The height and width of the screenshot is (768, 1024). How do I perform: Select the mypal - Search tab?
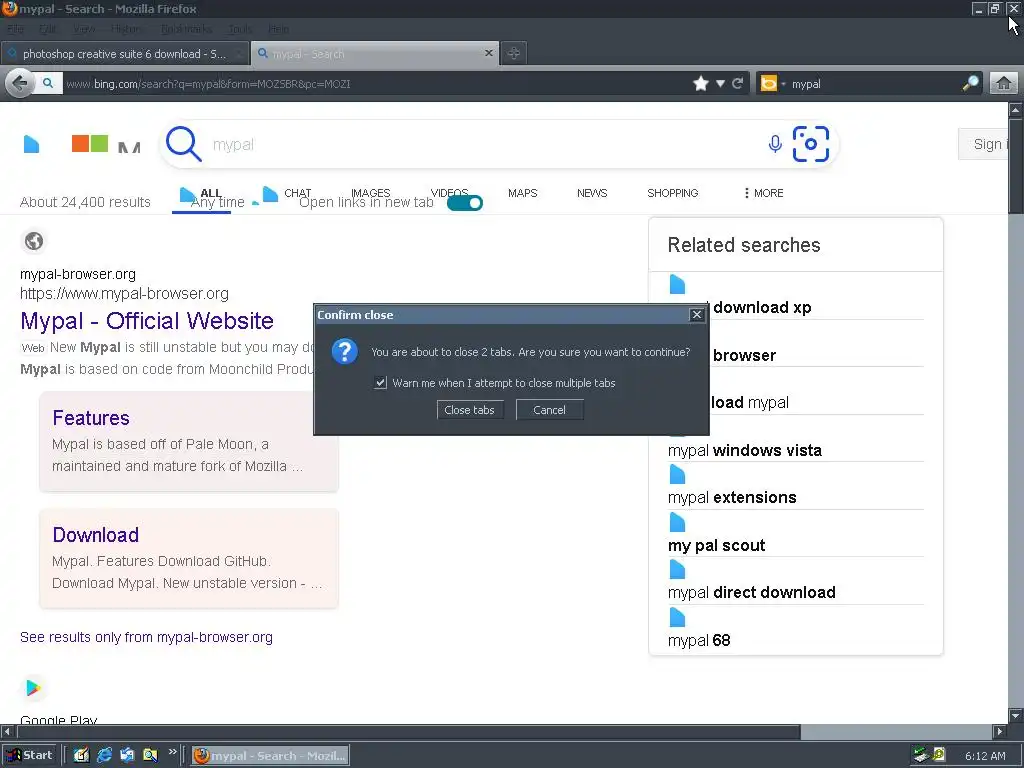pos(375,54)
